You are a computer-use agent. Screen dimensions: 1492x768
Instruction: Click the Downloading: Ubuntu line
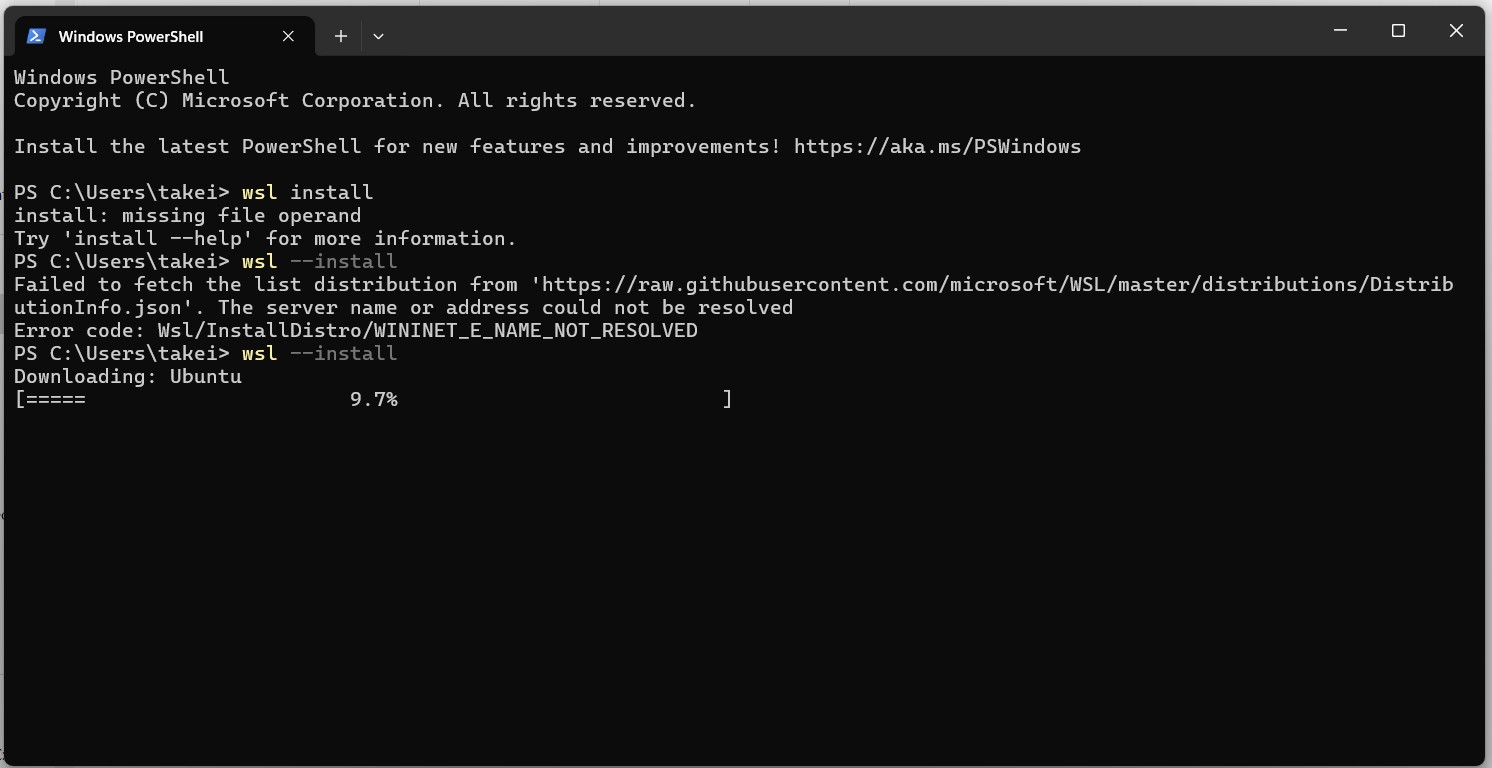(128, 376)
